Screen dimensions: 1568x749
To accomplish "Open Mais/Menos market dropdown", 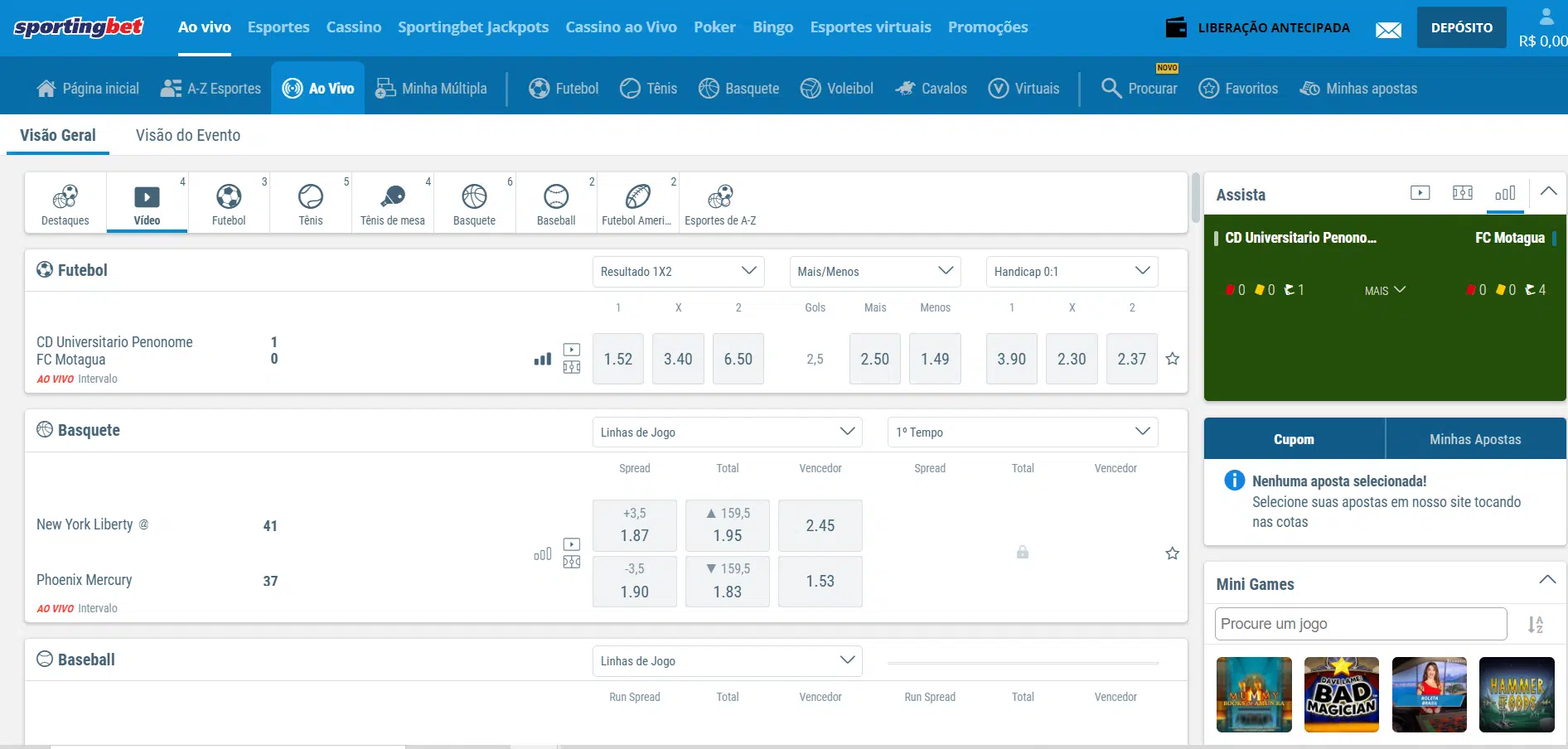I will [875, 271].
